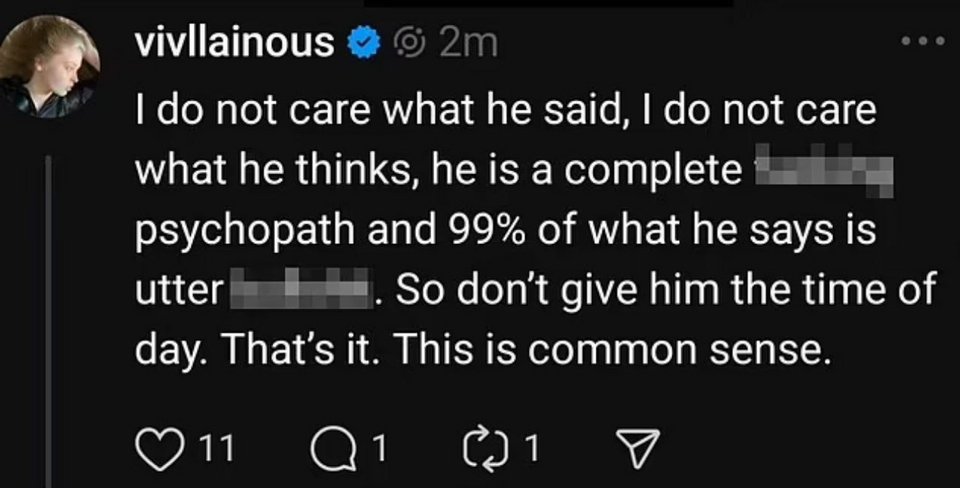Open the three-dot more options menu
The height and width of the screenshot is (488, 960).
(x=923, y=42)
